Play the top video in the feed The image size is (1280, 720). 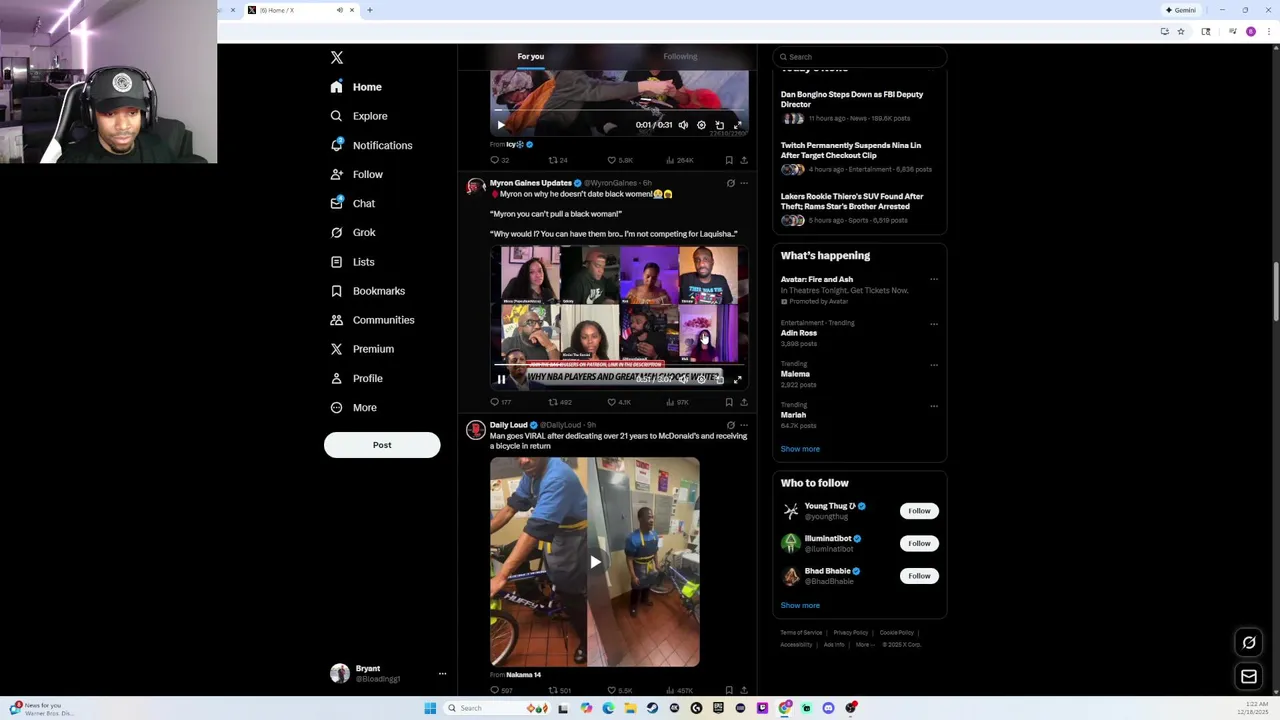[501, 125]
